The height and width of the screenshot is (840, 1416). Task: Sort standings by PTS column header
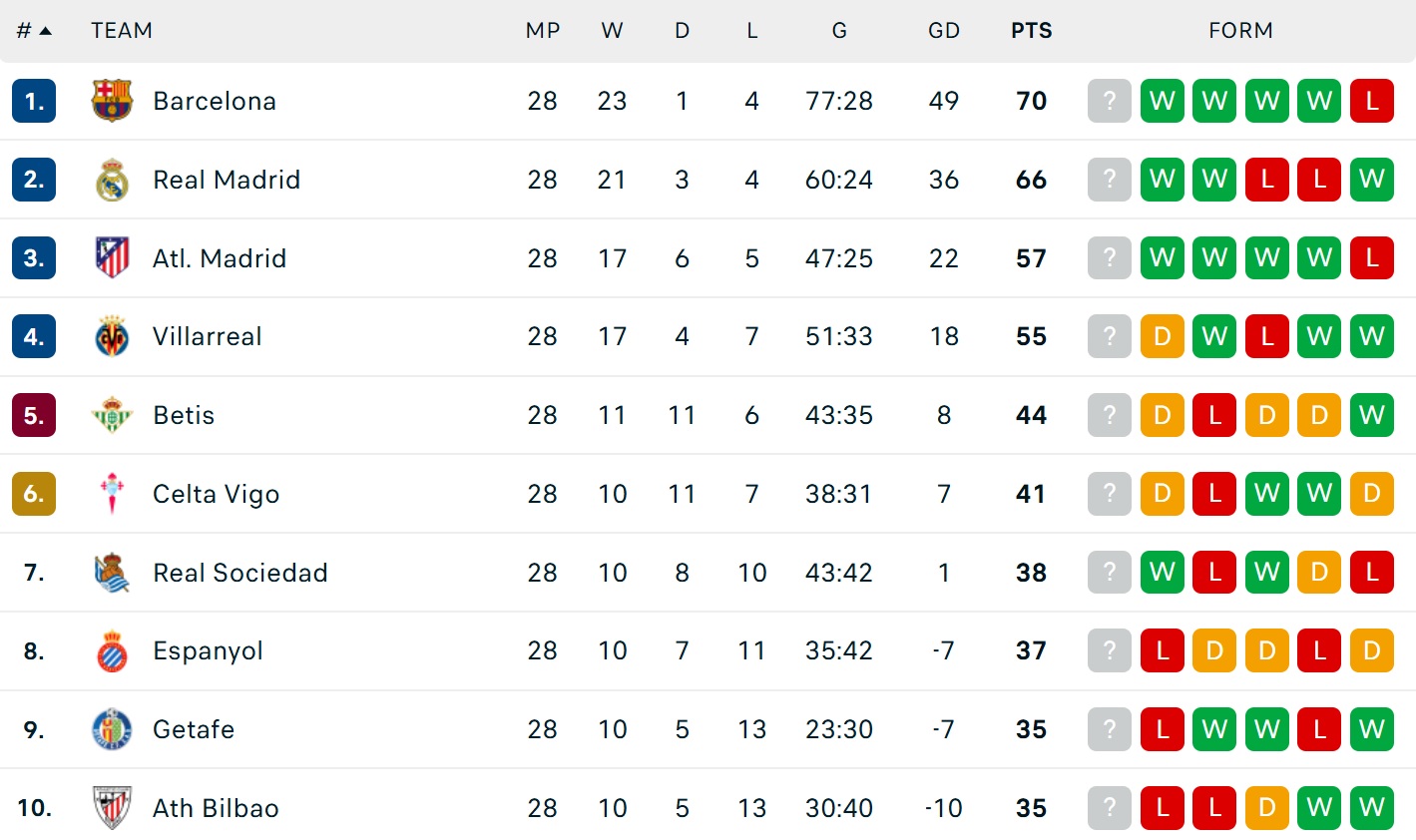1031,31
